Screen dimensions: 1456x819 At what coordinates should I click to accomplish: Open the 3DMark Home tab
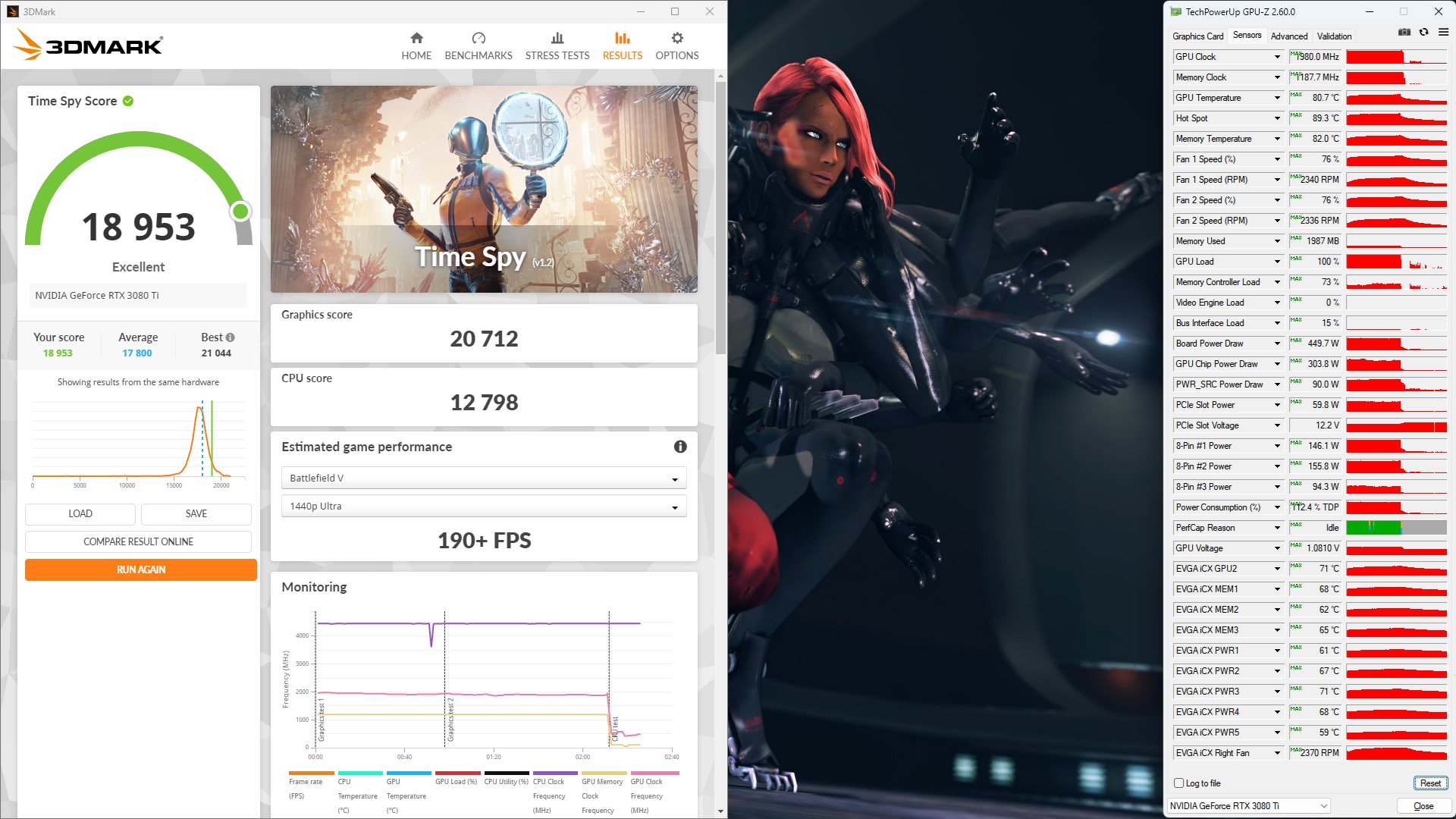coord(416,45)
